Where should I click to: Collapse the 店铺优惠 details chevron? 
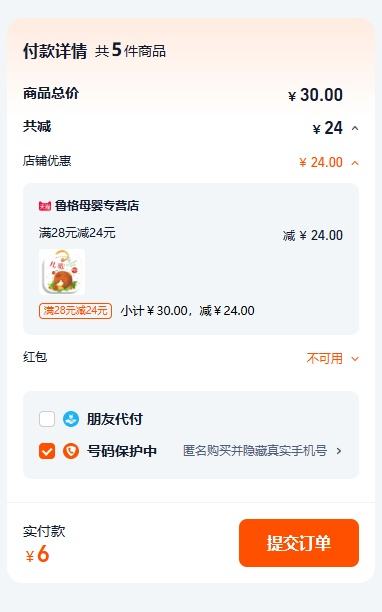click(x=355, y=163)
